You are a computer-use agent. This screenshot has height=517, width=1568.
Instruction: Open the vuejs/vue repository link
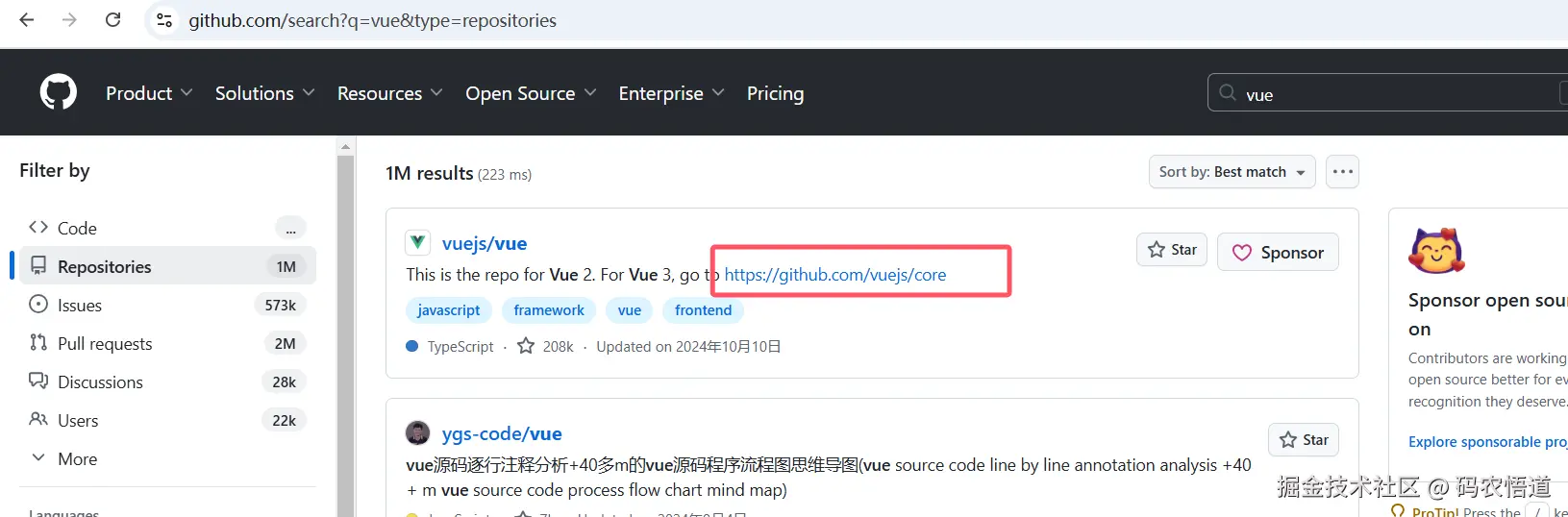[485, 243]
